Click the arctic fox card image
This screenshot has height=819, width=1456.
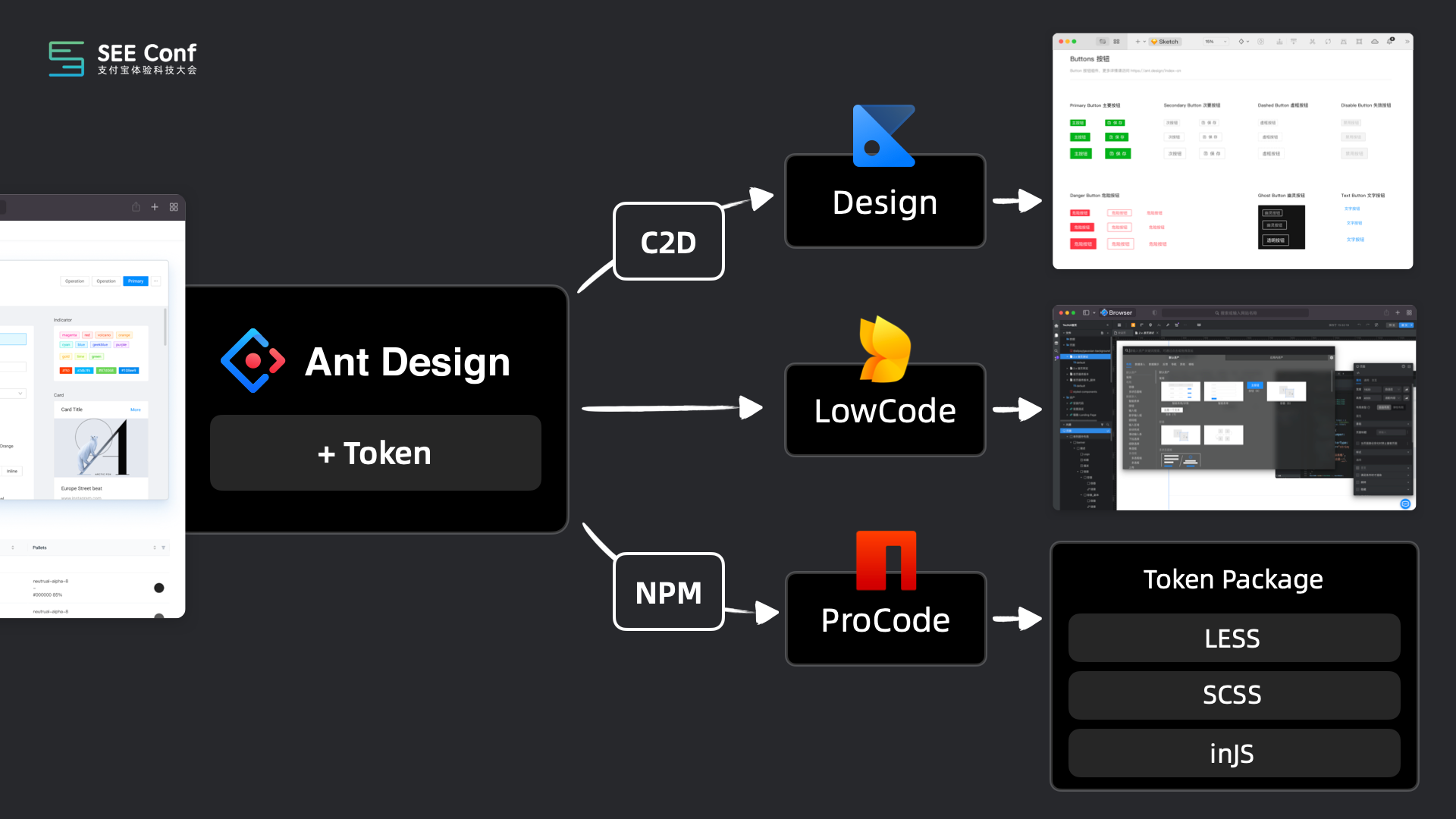[x=100, y=447]
